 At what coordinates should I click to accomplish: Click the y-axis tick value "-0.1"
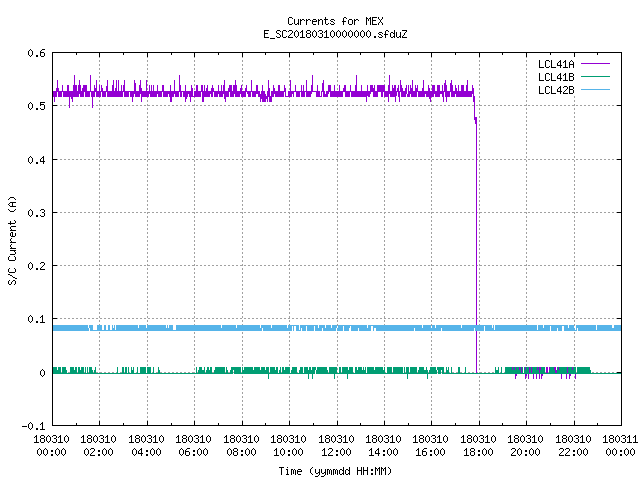tap(33, 426)
